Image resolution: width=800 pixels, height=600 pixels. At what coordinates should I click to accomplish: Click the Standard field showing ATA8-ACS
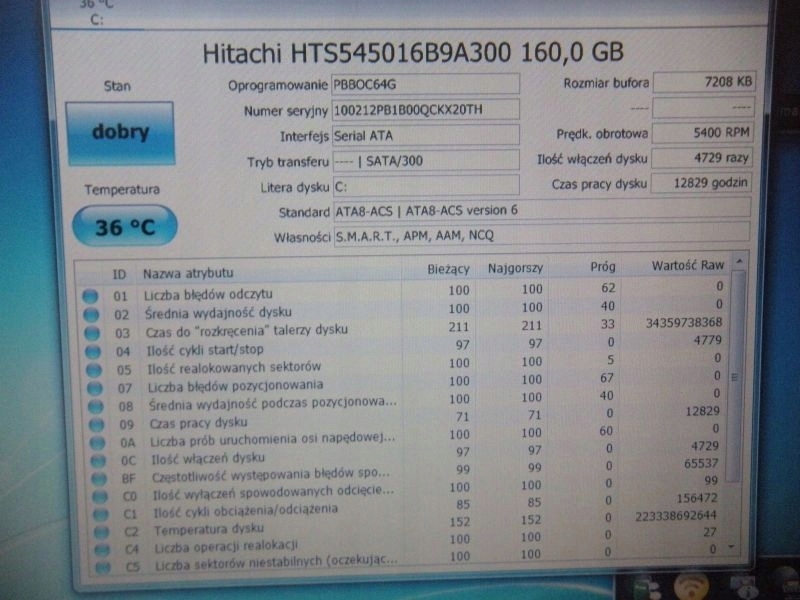(x=542, y=210)
